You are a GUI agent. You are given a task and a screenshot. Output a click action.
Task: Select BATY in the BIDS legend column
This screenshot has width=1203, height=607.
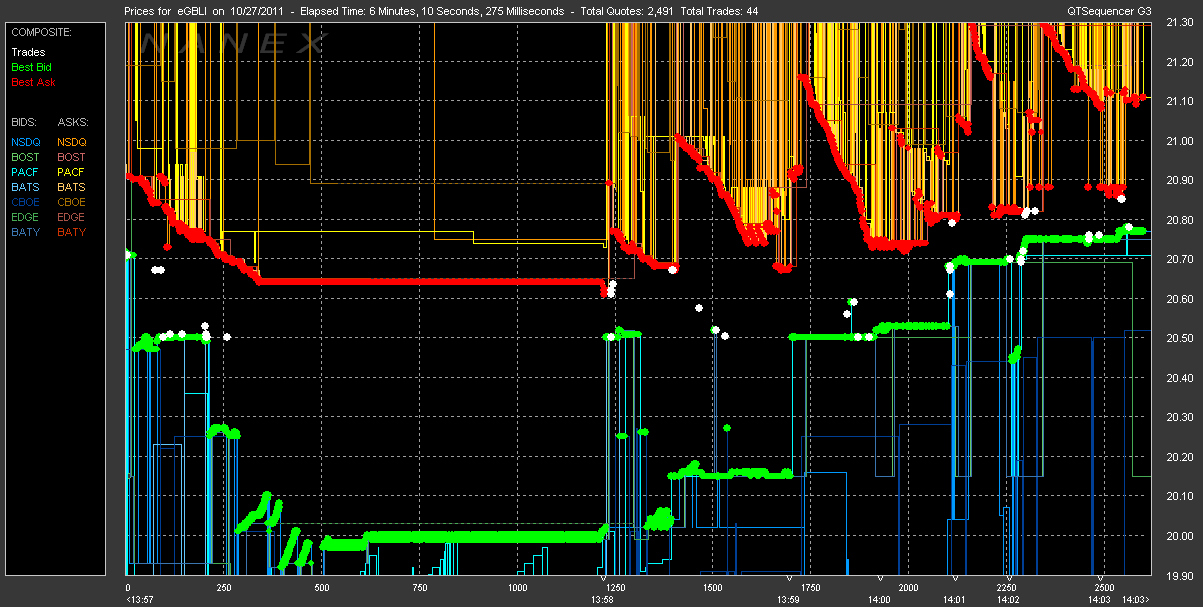tap(26, 232)
